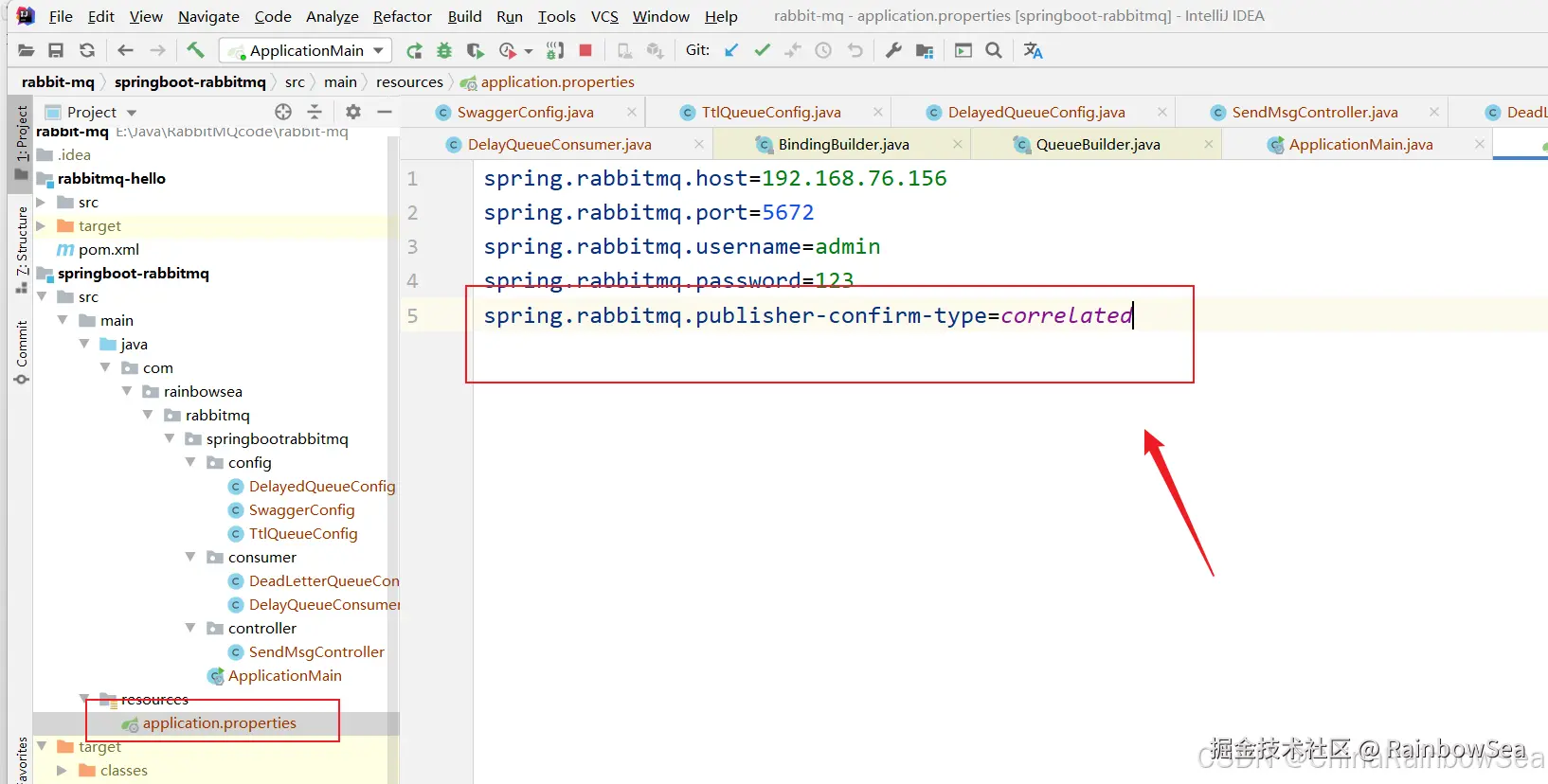
Task: Click resources breadcrumb
Action: tap(409, 81)
